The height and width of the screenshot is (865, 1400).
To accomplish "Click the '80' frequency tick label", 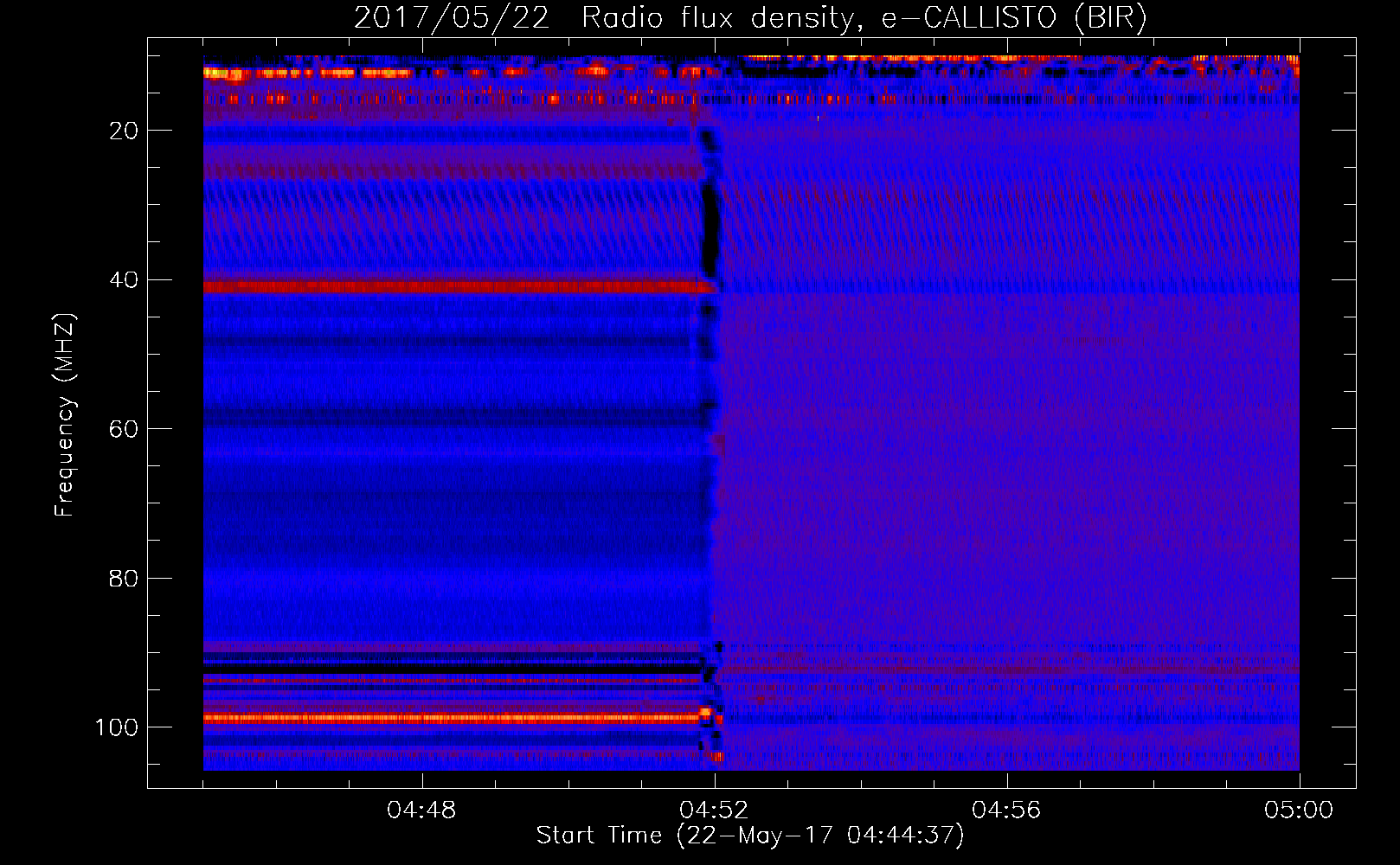I will point(123,578).
